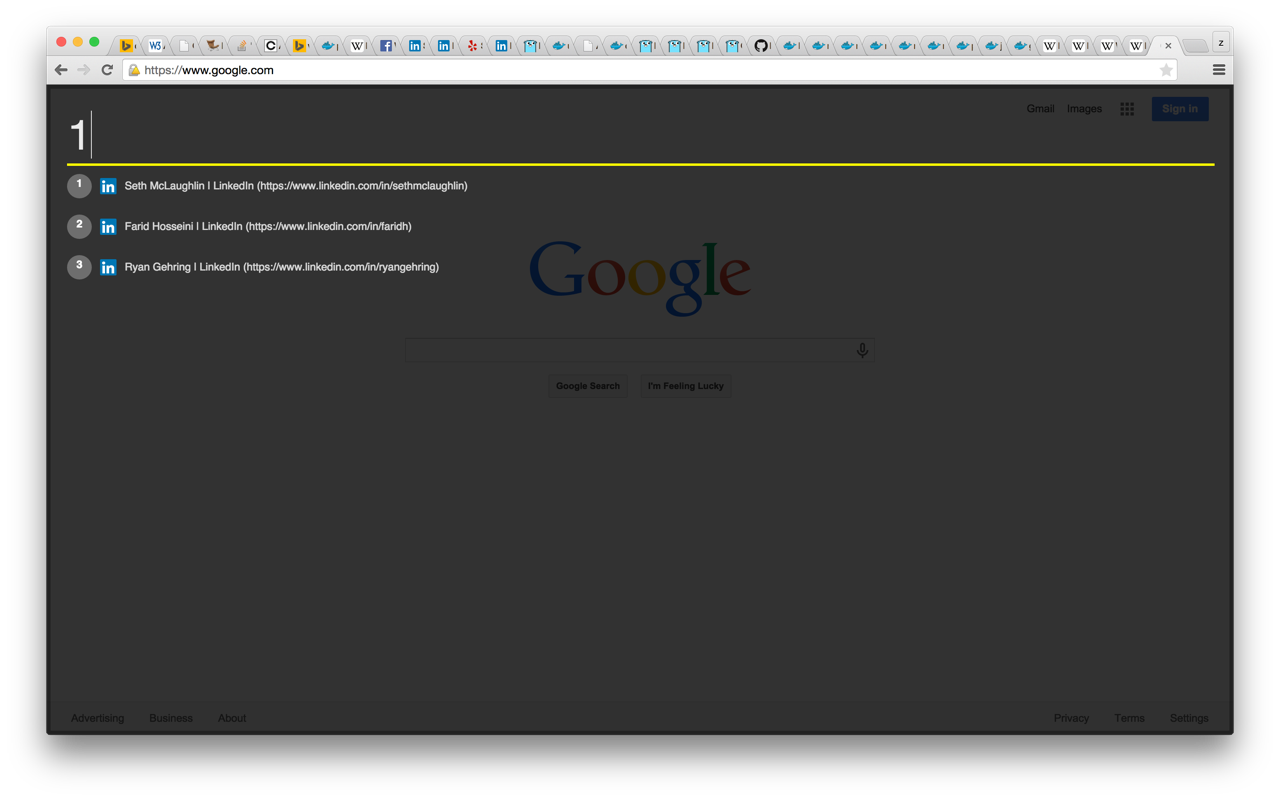Click the address bar showing https://www.google.com
The height and width of the screenshot is (800, 1280).
(650, 70)
